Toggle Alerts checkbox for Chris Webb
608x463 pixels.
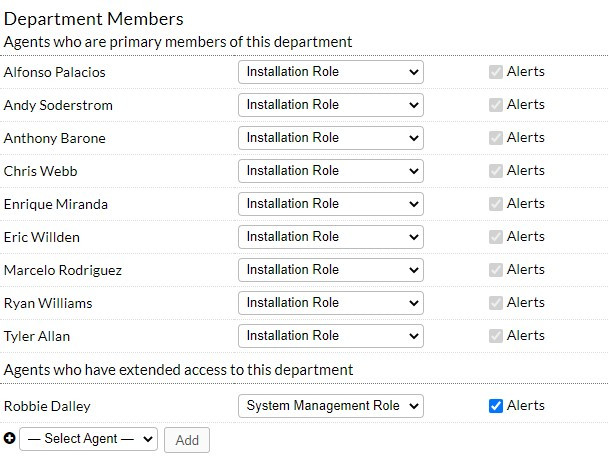tap(496, 171)
